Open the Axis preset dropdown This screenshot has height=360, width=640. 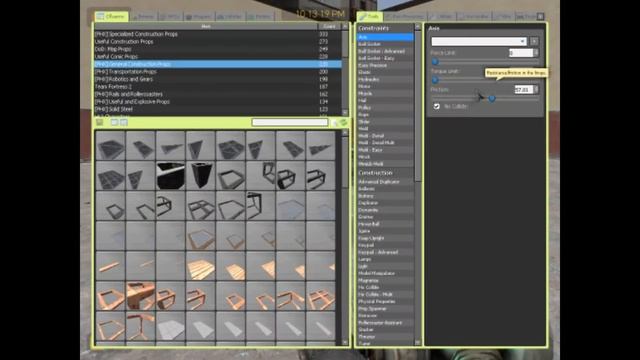(479, 41)
